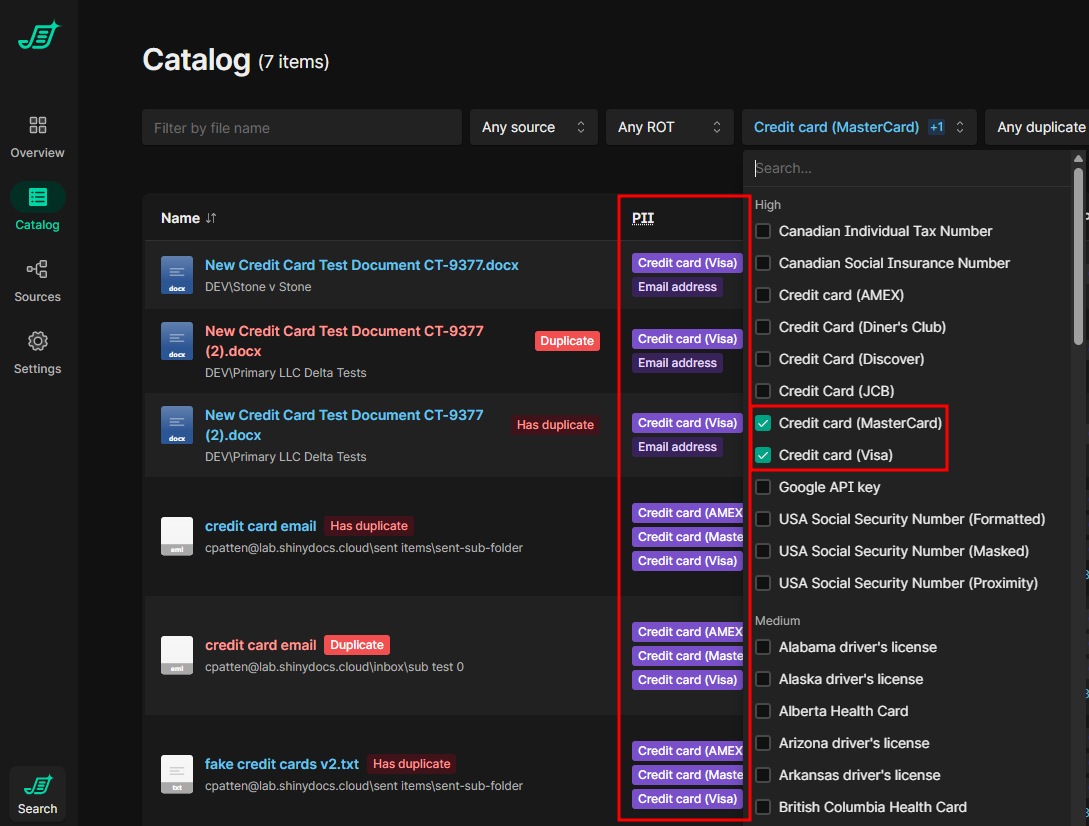Enable the Credit card (AMEX) filter checkbox
This screenshot has width=1089, height=826.
[763, 295]
